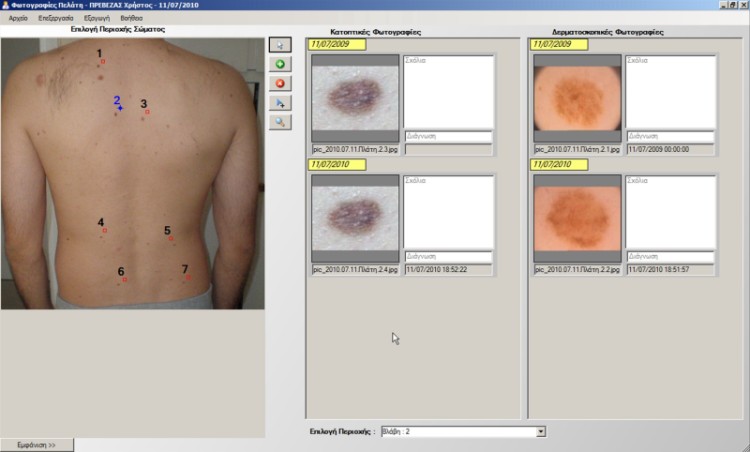Open the Επεξεργασία menu

tap(56, 18)
